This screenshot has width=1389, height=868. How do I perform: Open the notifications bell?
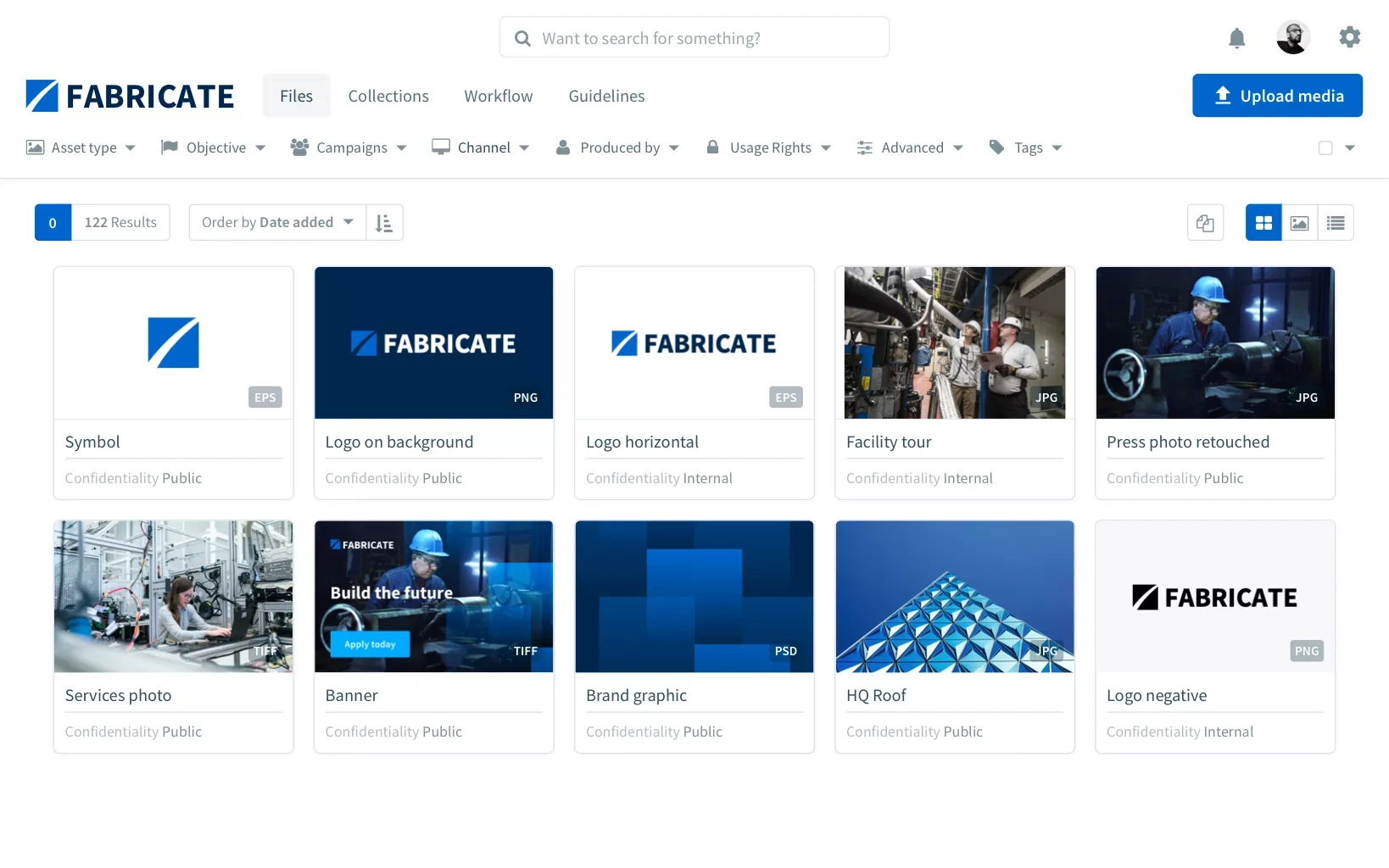(1236, 38)
